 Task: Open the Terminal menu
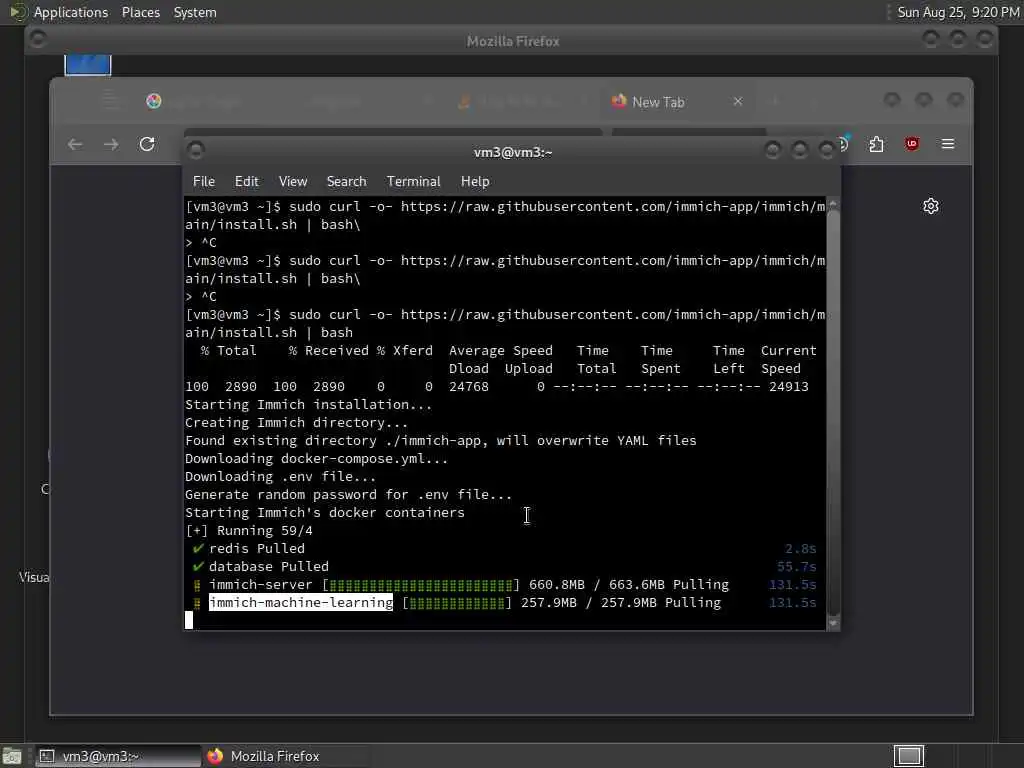coord(413,182)
